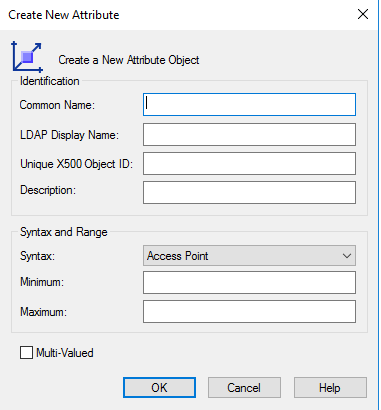Click the Minimum value field
Image resolution: width=381 pixels, height=410 pixels.
249,282
